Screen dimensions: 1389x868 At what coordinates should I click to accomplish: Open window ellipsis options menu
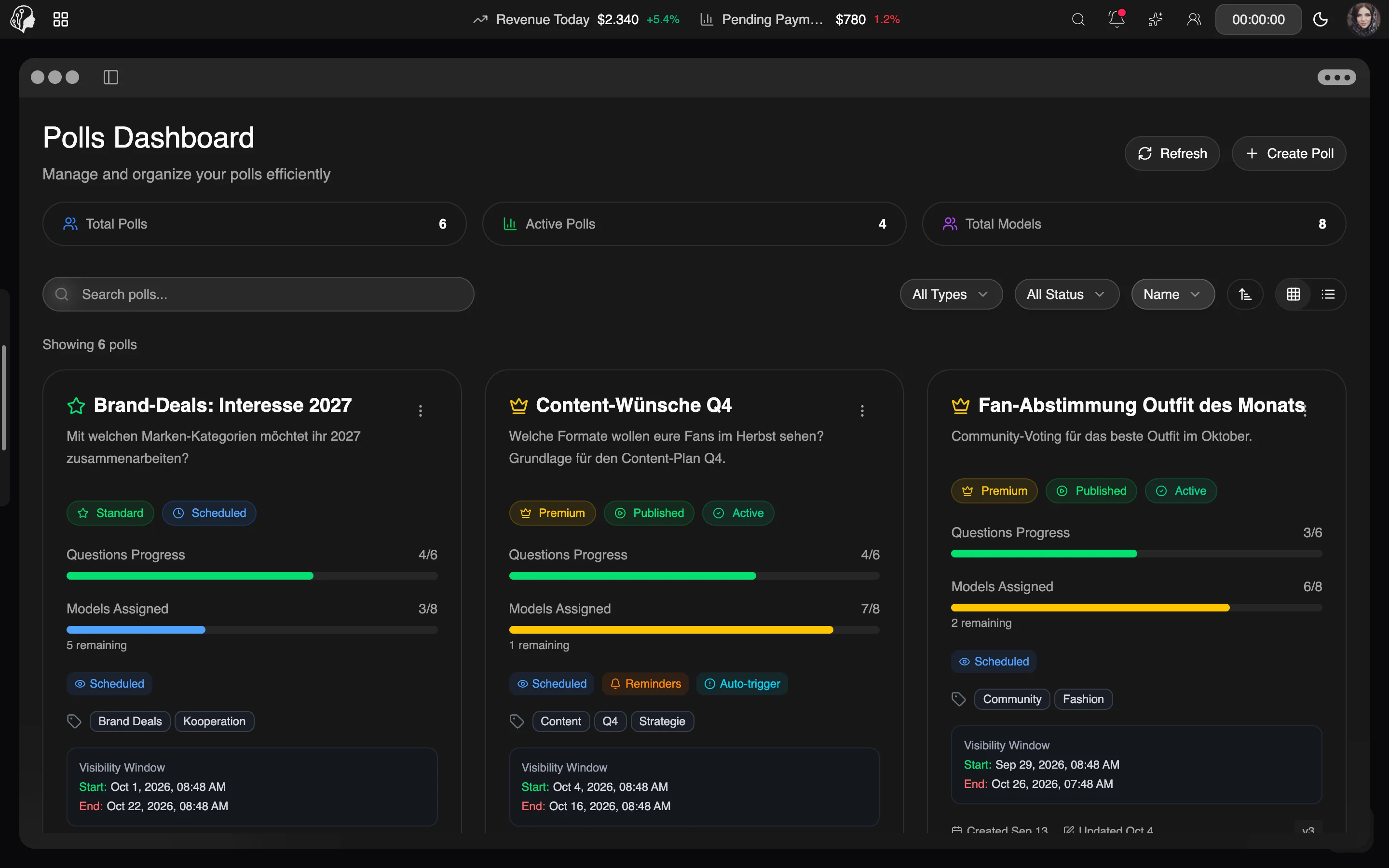[x=1336, y=77]
